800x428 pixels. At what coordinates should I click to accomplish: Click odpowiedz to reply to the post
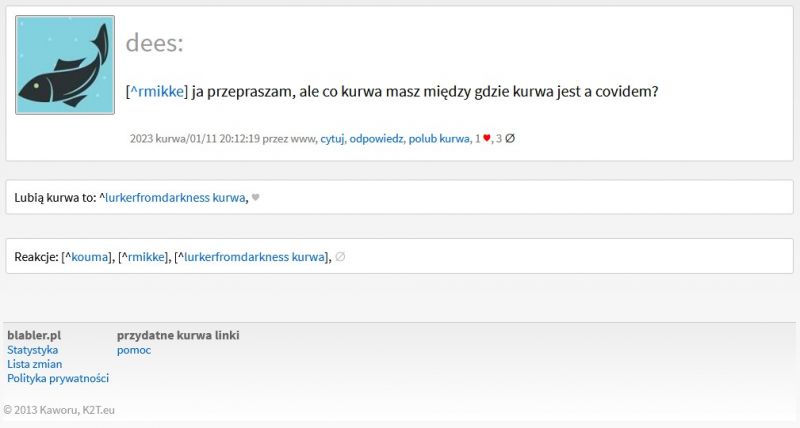point(376,138)
